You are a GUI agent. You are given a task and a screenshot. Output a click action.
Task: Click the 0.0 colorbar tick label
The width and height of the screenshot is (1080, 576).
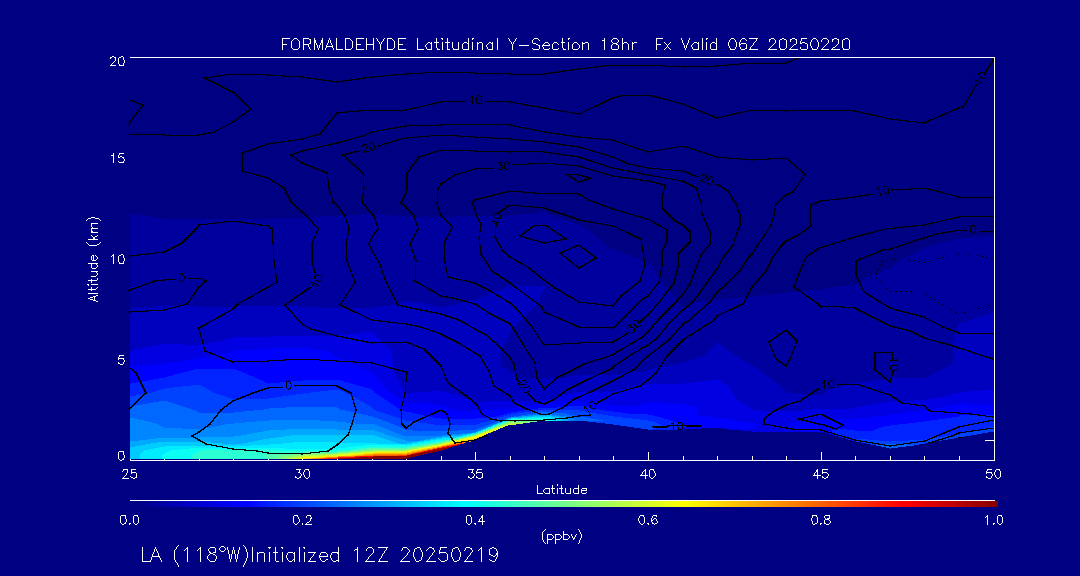pyautogui.click(x=129, y=520)
